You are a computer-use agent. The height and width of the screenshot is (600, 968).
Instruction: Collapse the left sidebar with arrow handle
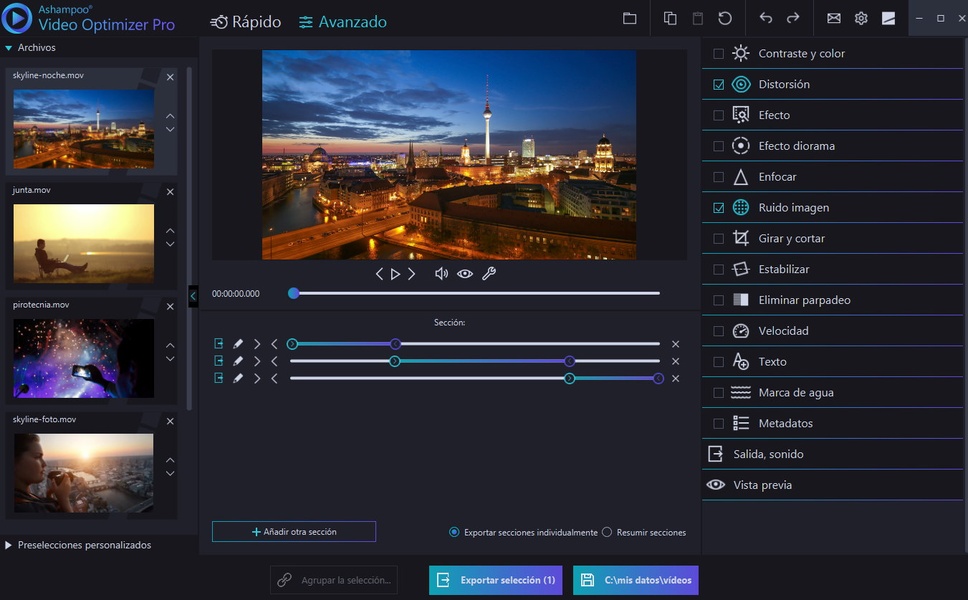(193, 295)
